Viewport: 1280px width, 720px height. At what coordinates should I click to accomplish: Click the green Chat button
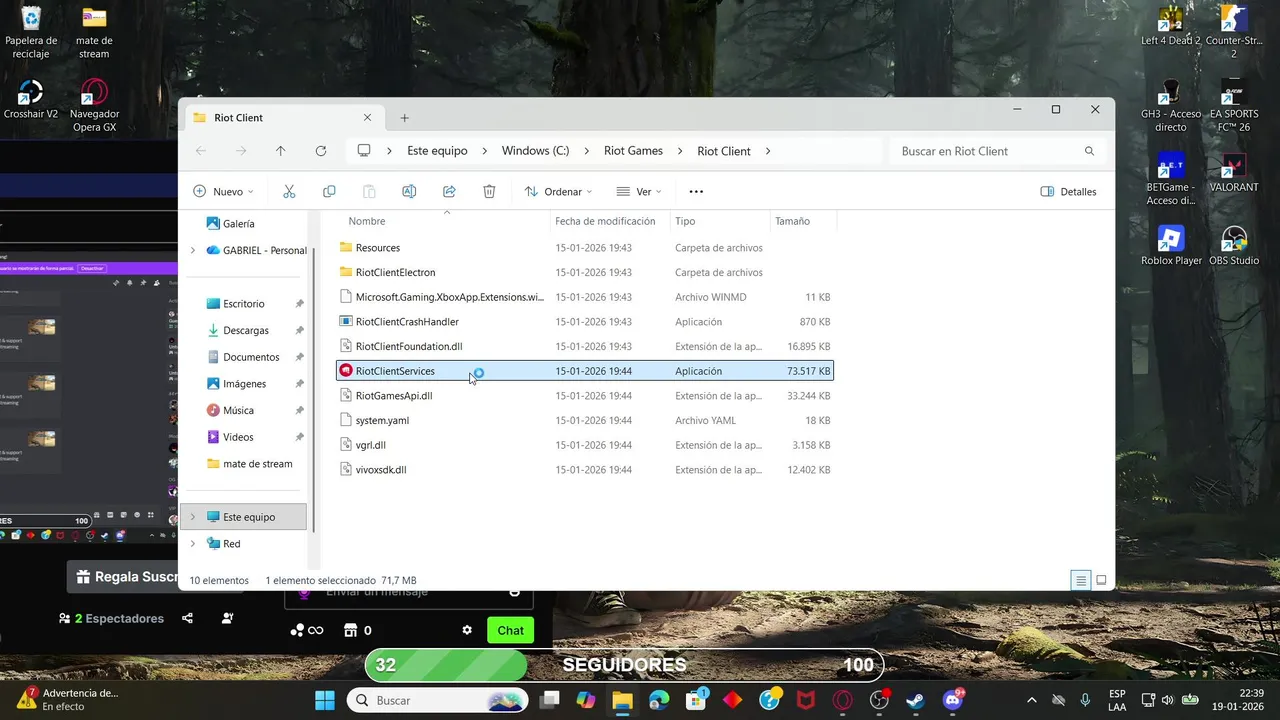(x=510, y=630)
